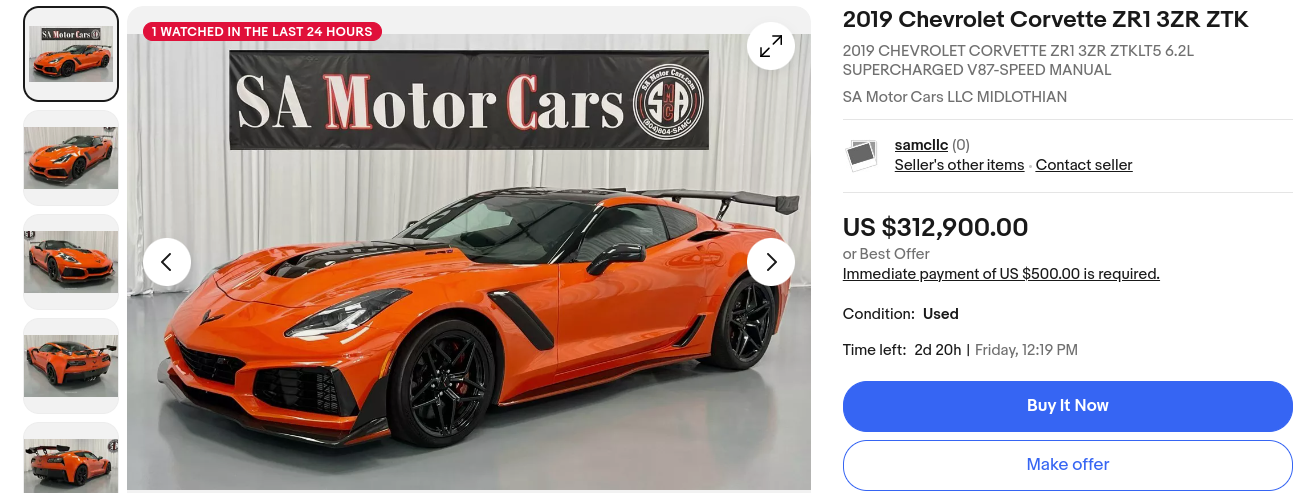Select first thumbnail with SA Motor Cars banner
The image size is (1305, 493).
pyautogui.click(x=71, y=54)
